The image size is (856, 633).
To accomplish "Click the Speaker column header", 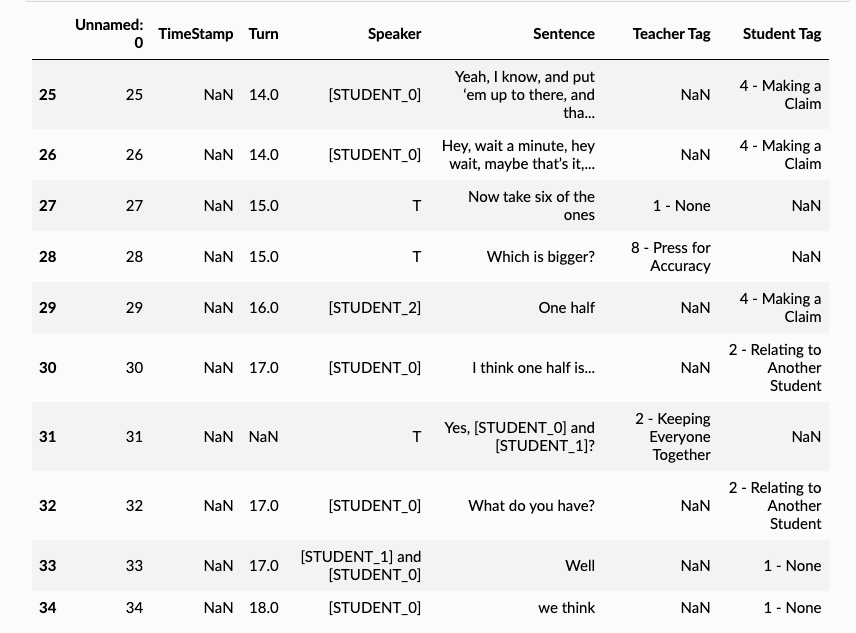I will click(x=394, y=34).
